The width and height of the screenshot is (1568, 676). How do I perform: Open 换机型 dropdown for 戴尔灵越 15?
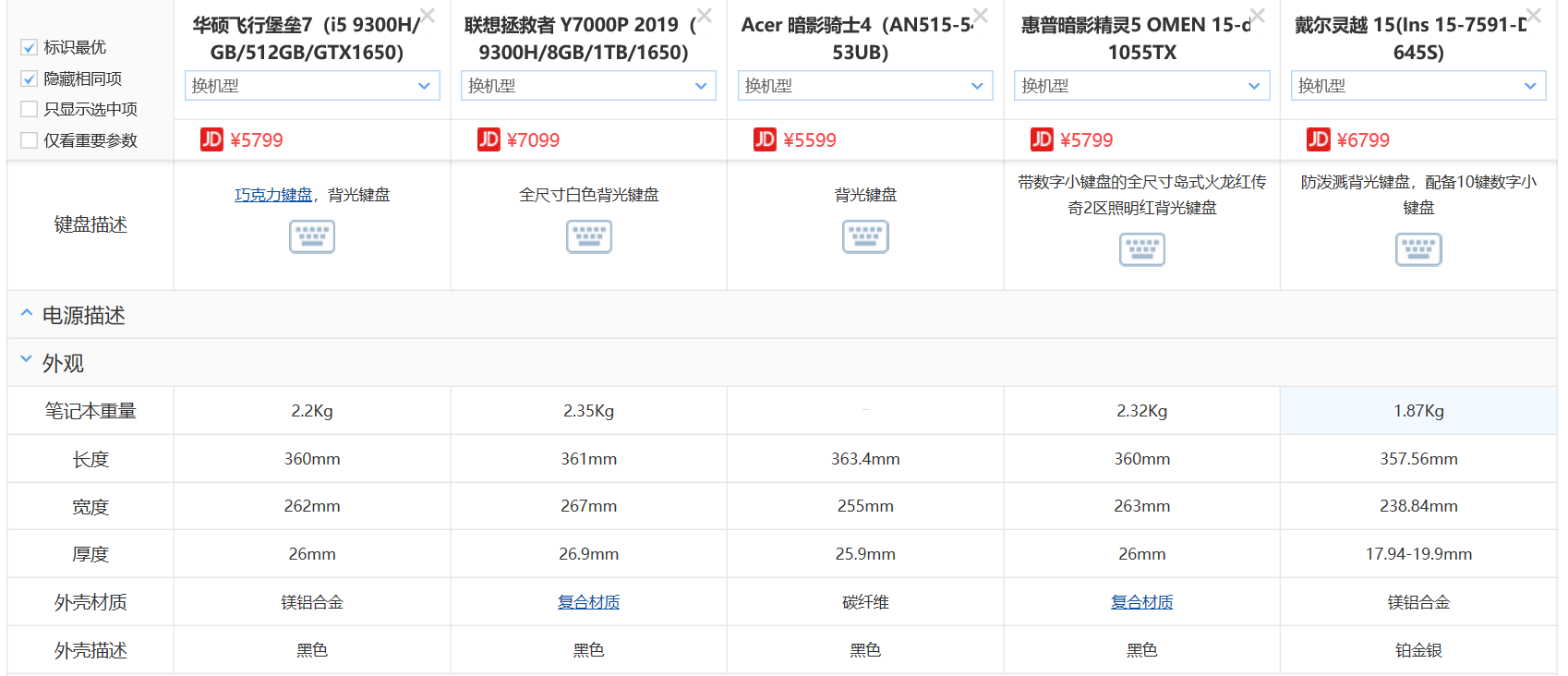[x=1418, y=86]
